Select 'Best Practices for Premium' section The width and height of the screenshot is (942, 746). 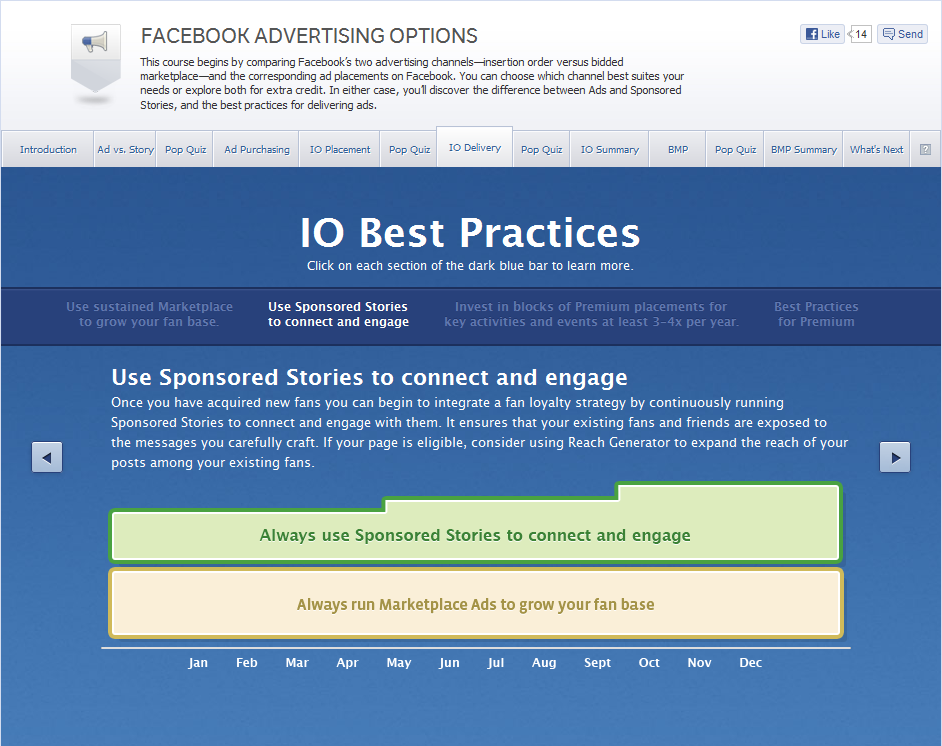point(816,314)
